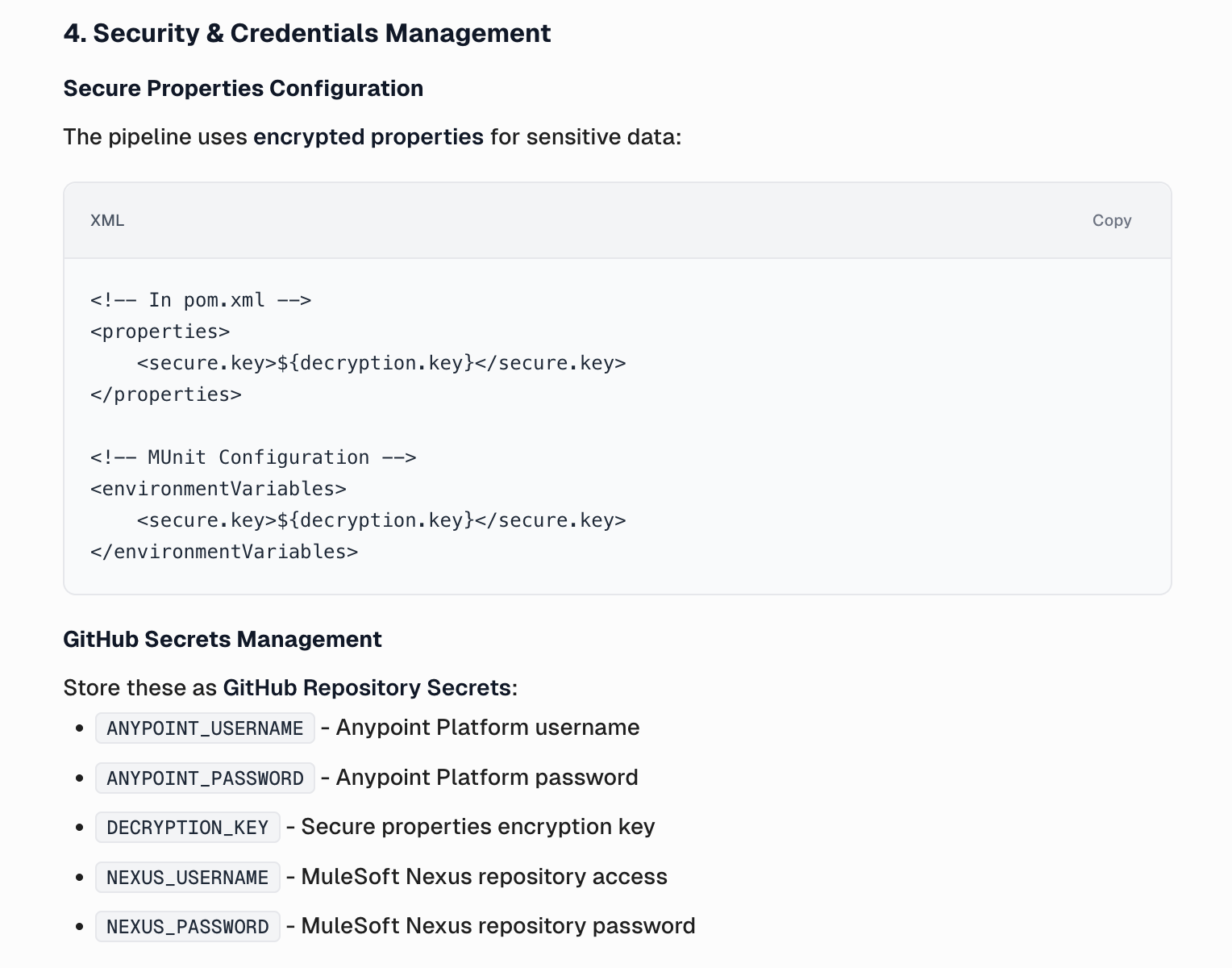1232x968 pixels.
Task: Click the NEXUS_PASSWORD code chip
Action: [x=187, y=927]
